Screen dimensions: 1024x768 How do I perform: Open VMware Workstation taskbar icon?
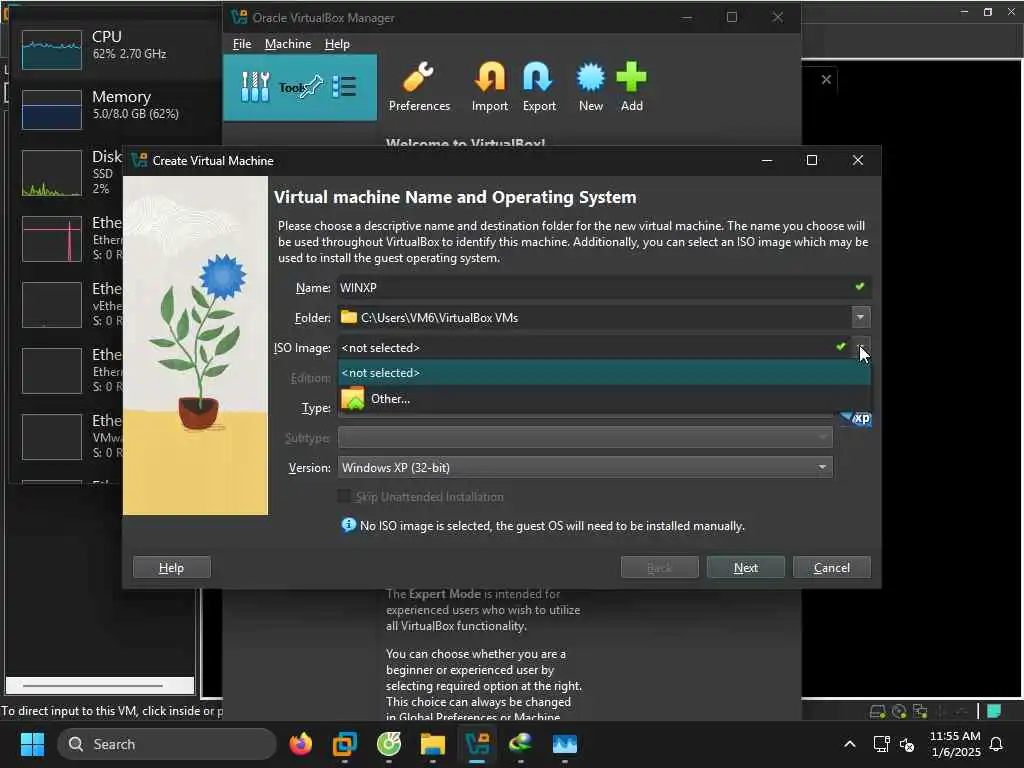(345, 744)
